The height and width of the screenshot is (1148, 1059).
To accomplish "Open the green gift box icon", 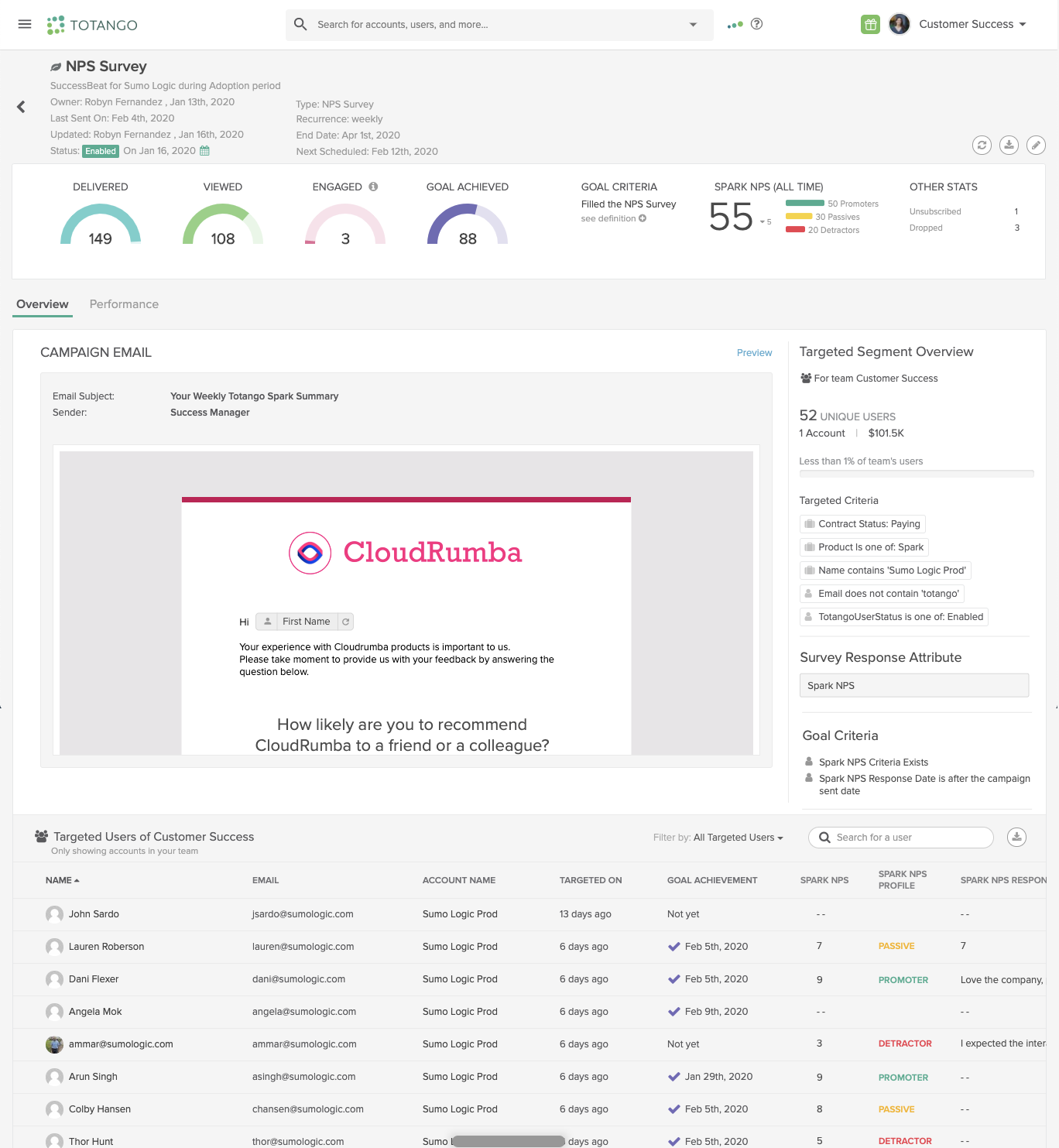I will tap(870, 24).
